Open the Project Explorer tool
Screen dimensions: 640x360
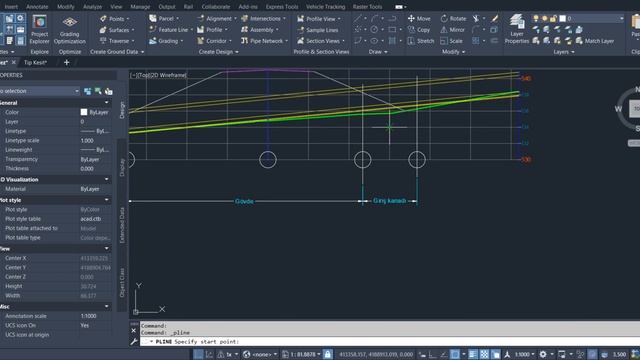pyautogui.click(x=40, y=29)
